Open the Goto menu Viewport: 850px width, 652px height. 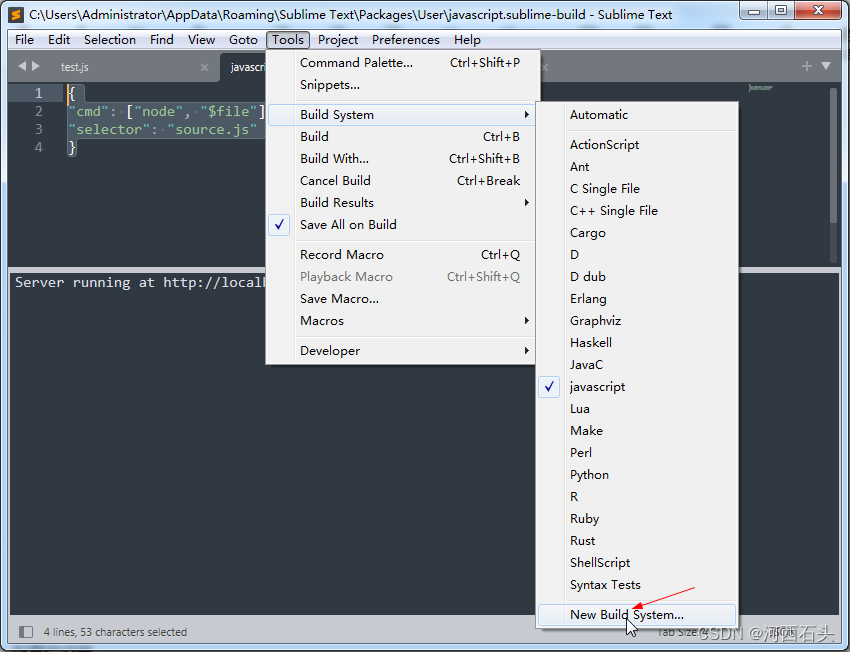(x=243, y=40)
